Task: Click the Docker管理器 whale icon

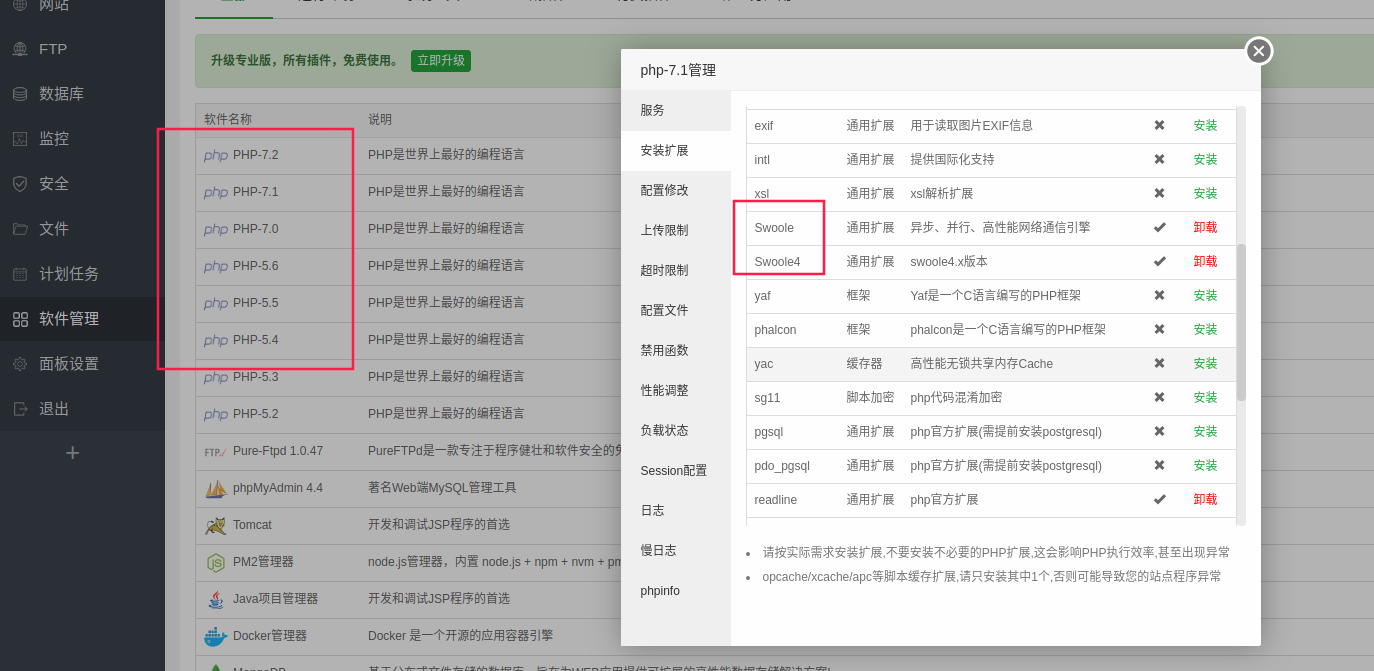Action: [x=216, y=636]
